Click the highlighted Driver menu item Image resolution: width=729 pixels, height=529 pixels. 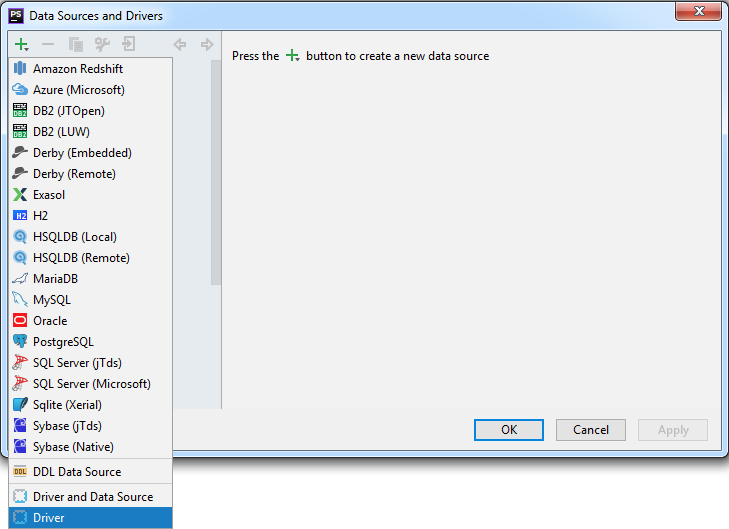click(49, 518)
